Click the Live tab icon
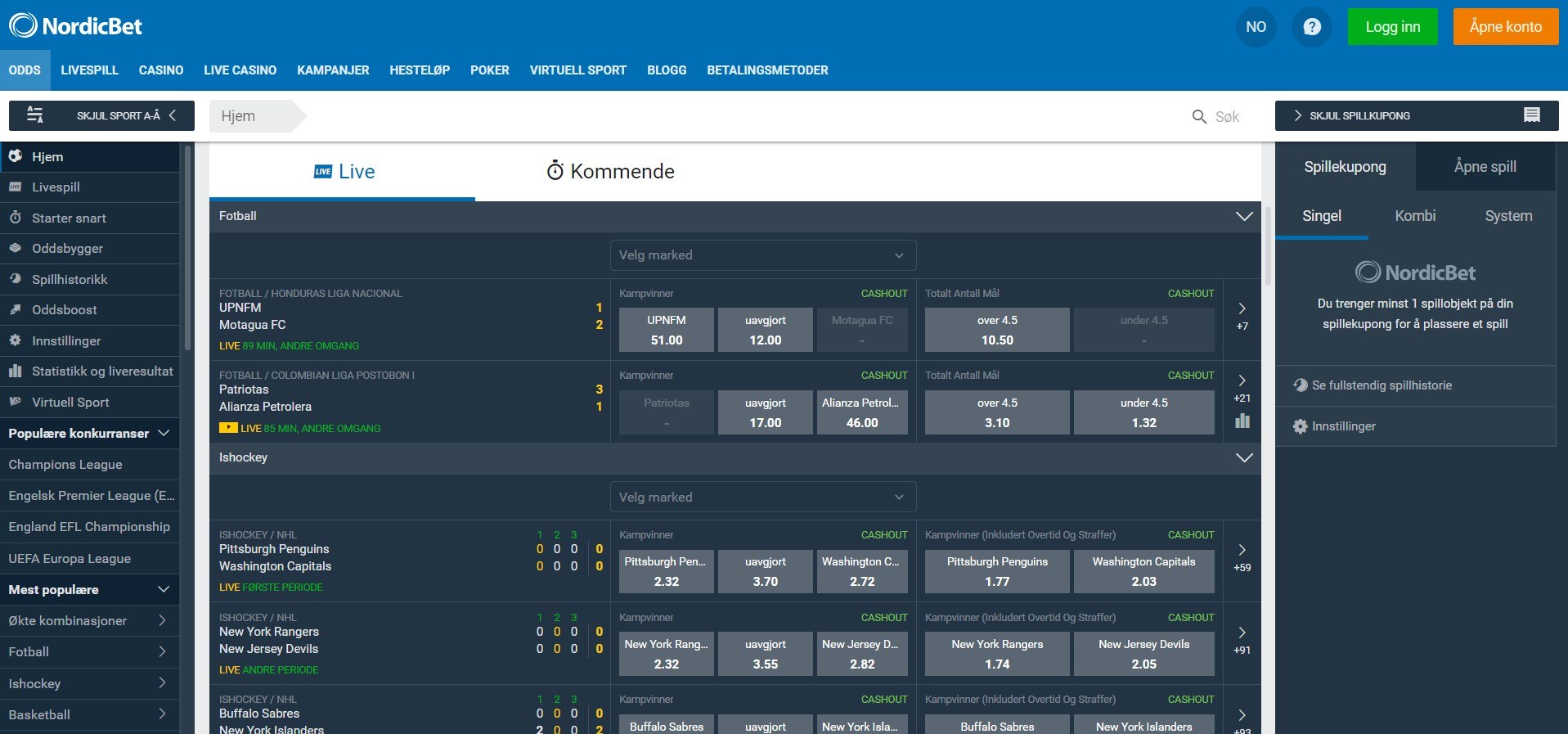This screenshot has width=1568, height=734. coord(323,171)
